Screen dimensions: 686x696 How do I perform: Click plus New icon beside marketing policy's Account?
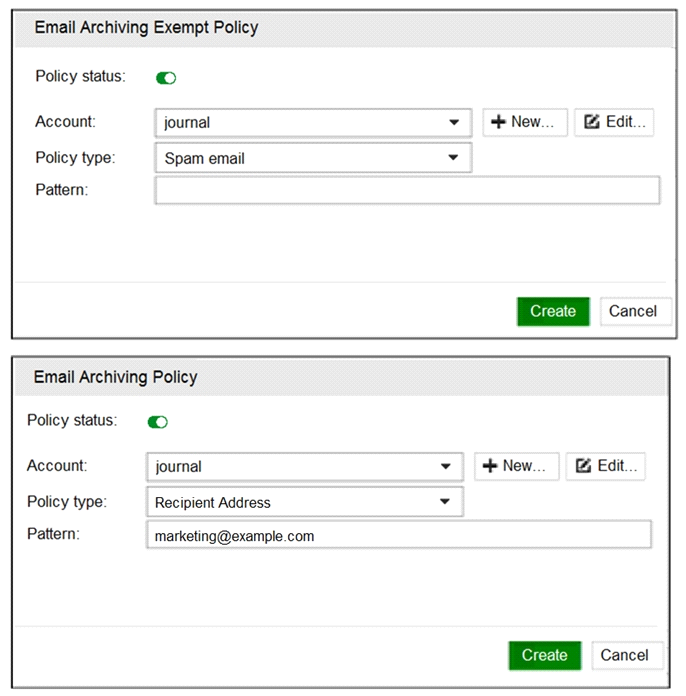(x=490, y=466)
